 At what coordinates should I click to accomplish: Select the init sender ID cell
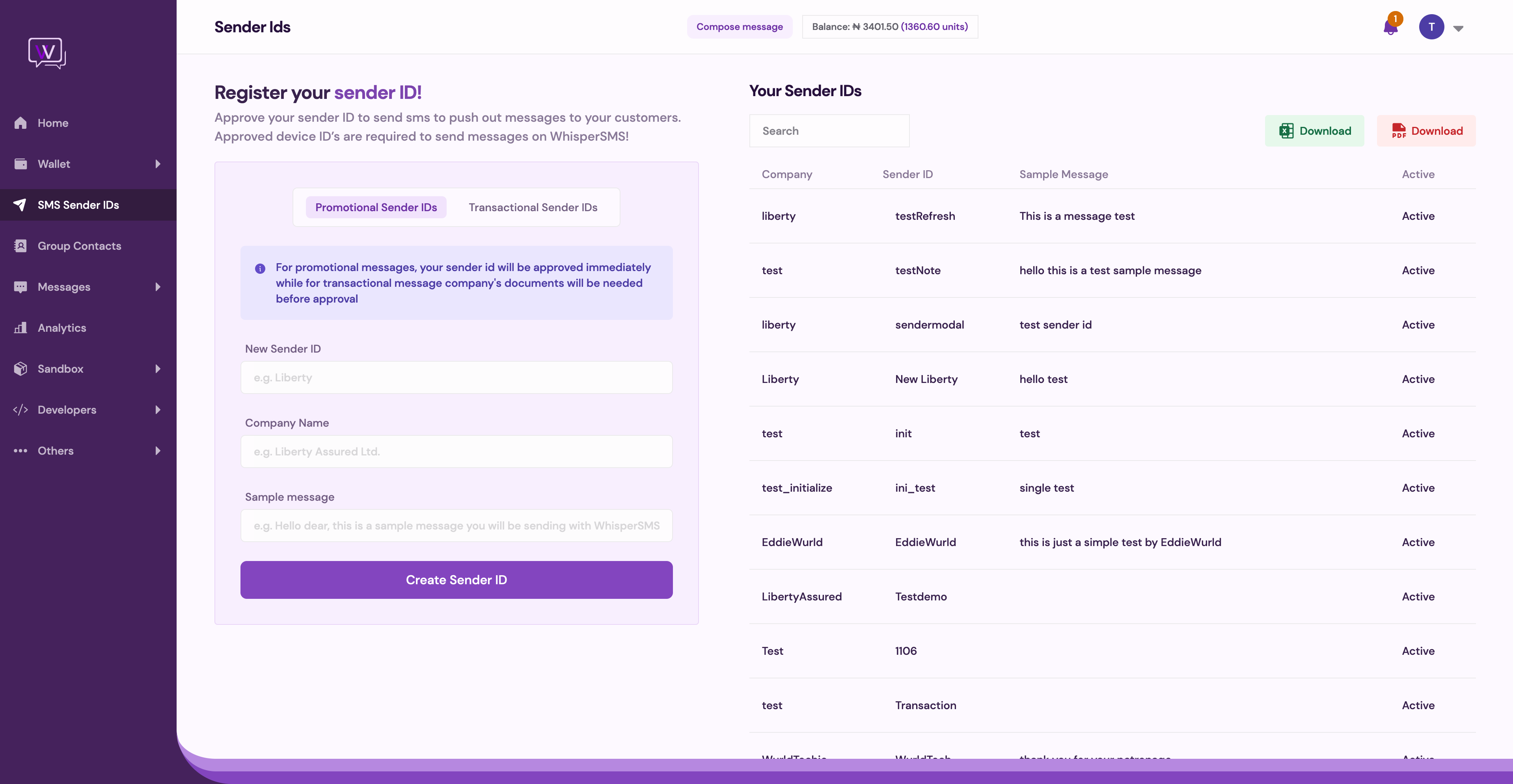tap(903, 434)
